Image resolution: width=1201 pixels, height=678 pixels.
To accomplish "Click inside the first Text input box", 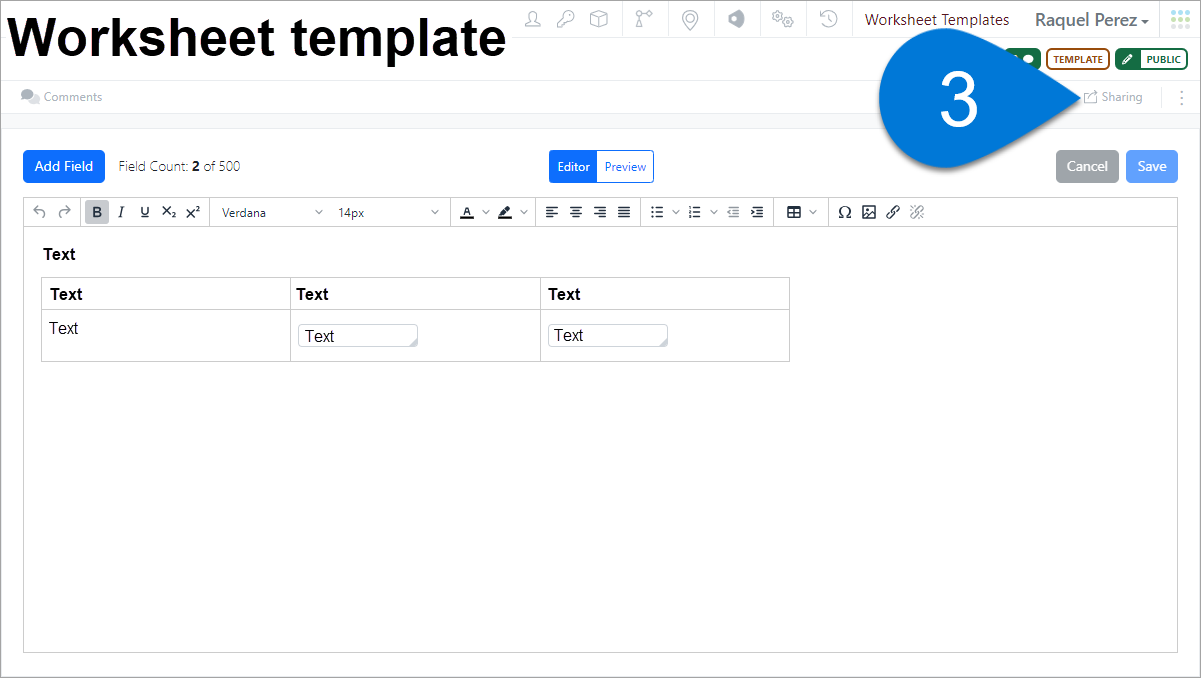I will click(357, 335).
